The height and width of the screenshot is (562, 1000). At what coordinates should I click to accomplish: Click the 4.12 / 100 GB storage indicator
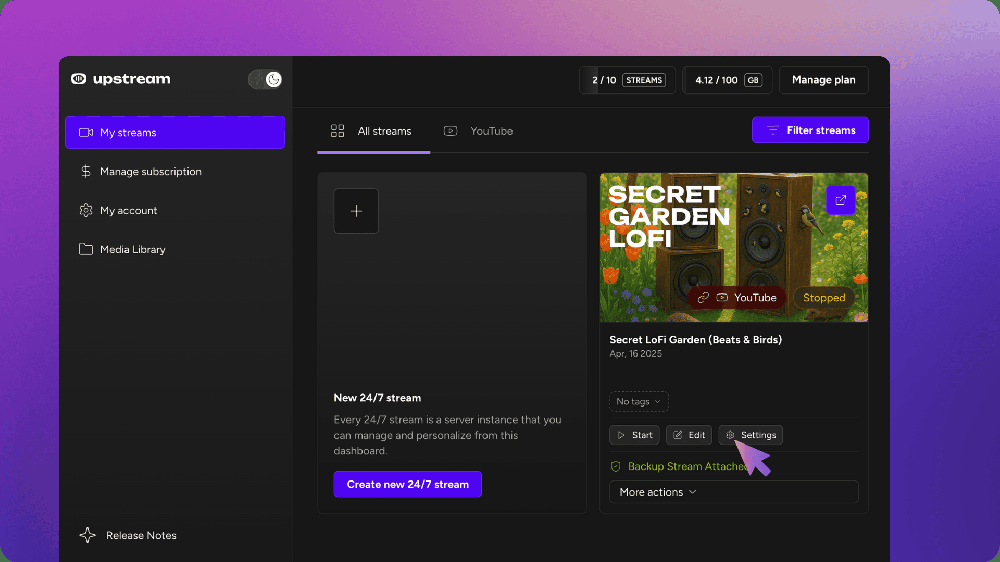pyautogui.click(x=728, y=80)
